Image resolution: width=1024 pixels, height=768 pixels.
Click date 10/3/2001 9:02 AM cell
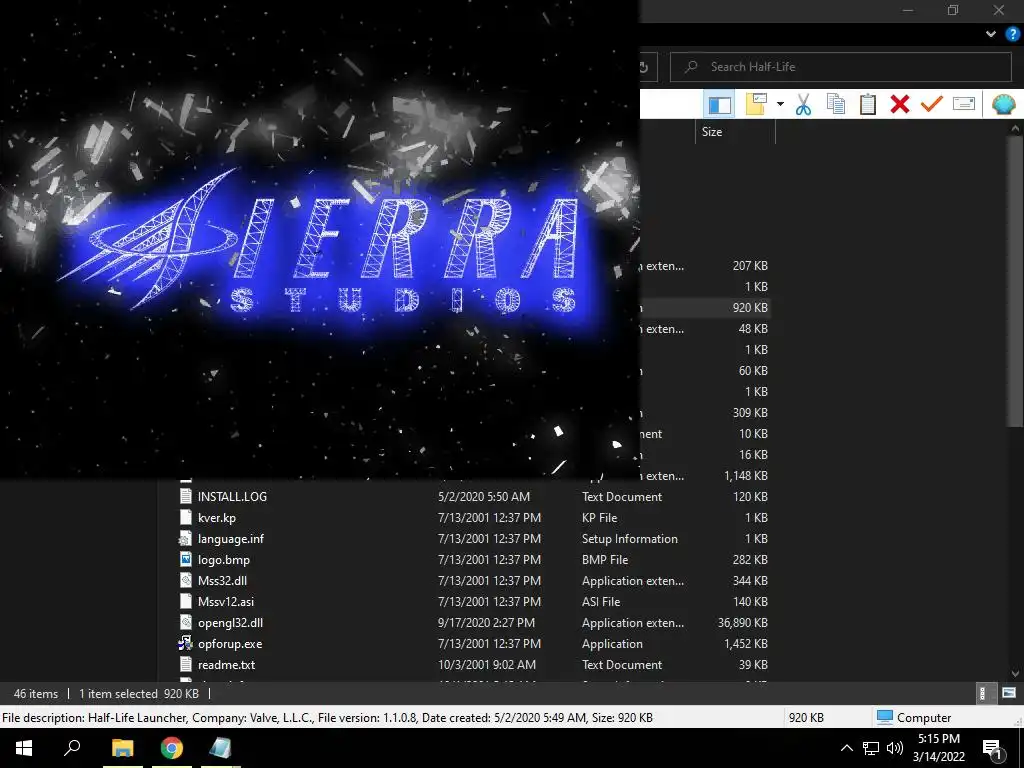(487, 665)
